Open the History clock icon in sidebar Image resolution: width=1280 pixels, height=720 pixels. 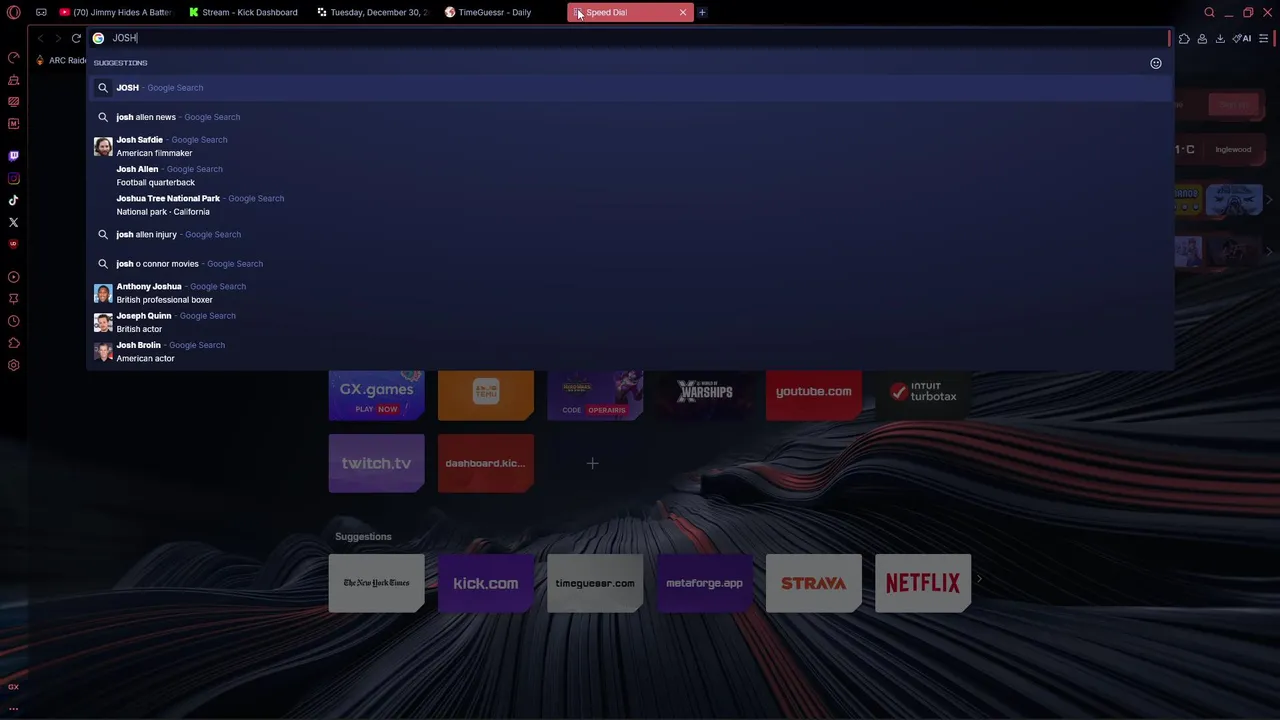(x=13, y=321)
